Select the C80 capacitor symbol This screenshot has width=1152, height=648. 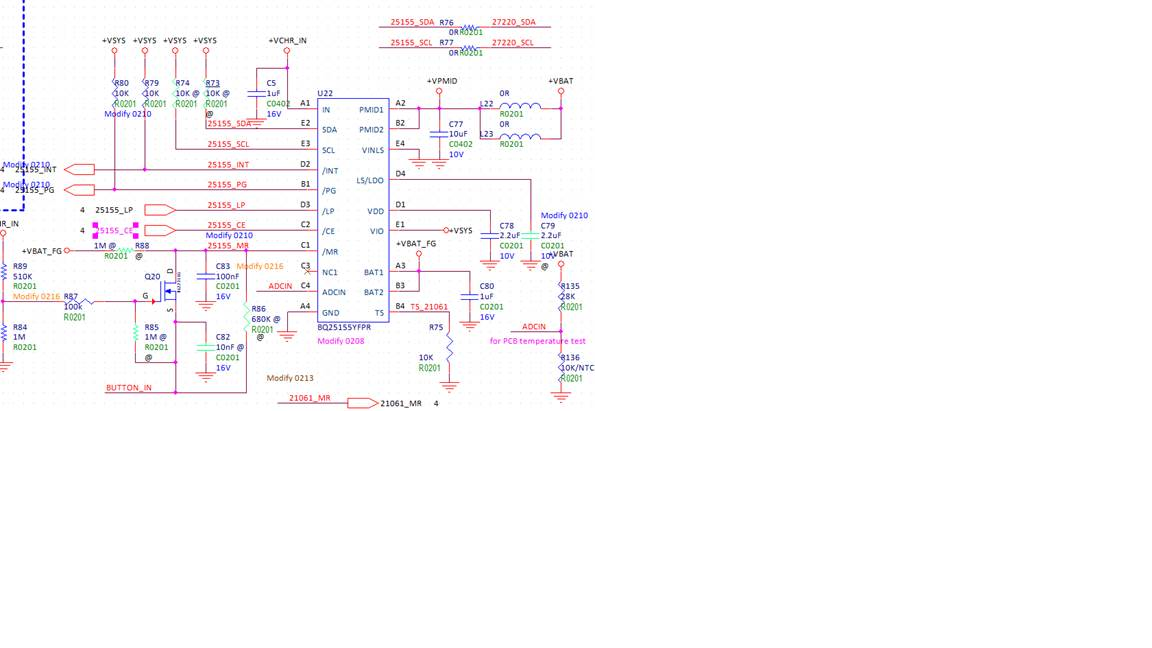(x=469, y=297)
